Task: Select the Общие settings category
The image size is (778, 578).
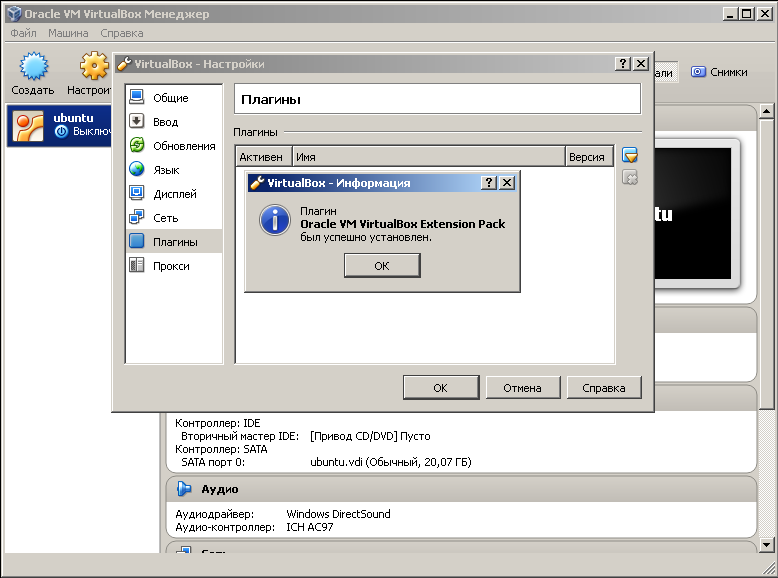Action: (x=174, y=98)
